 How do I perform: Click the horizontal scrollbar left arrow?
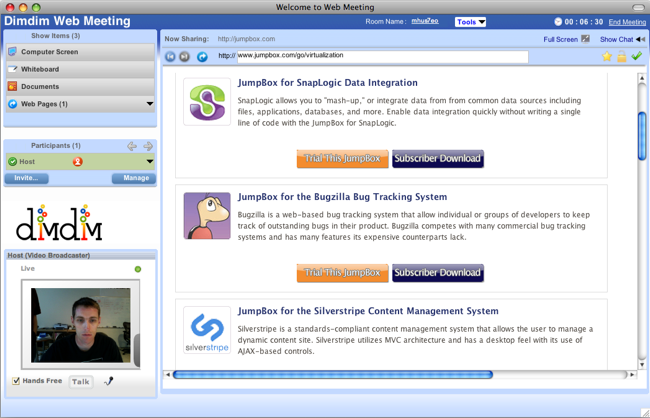tap(167, 374)
